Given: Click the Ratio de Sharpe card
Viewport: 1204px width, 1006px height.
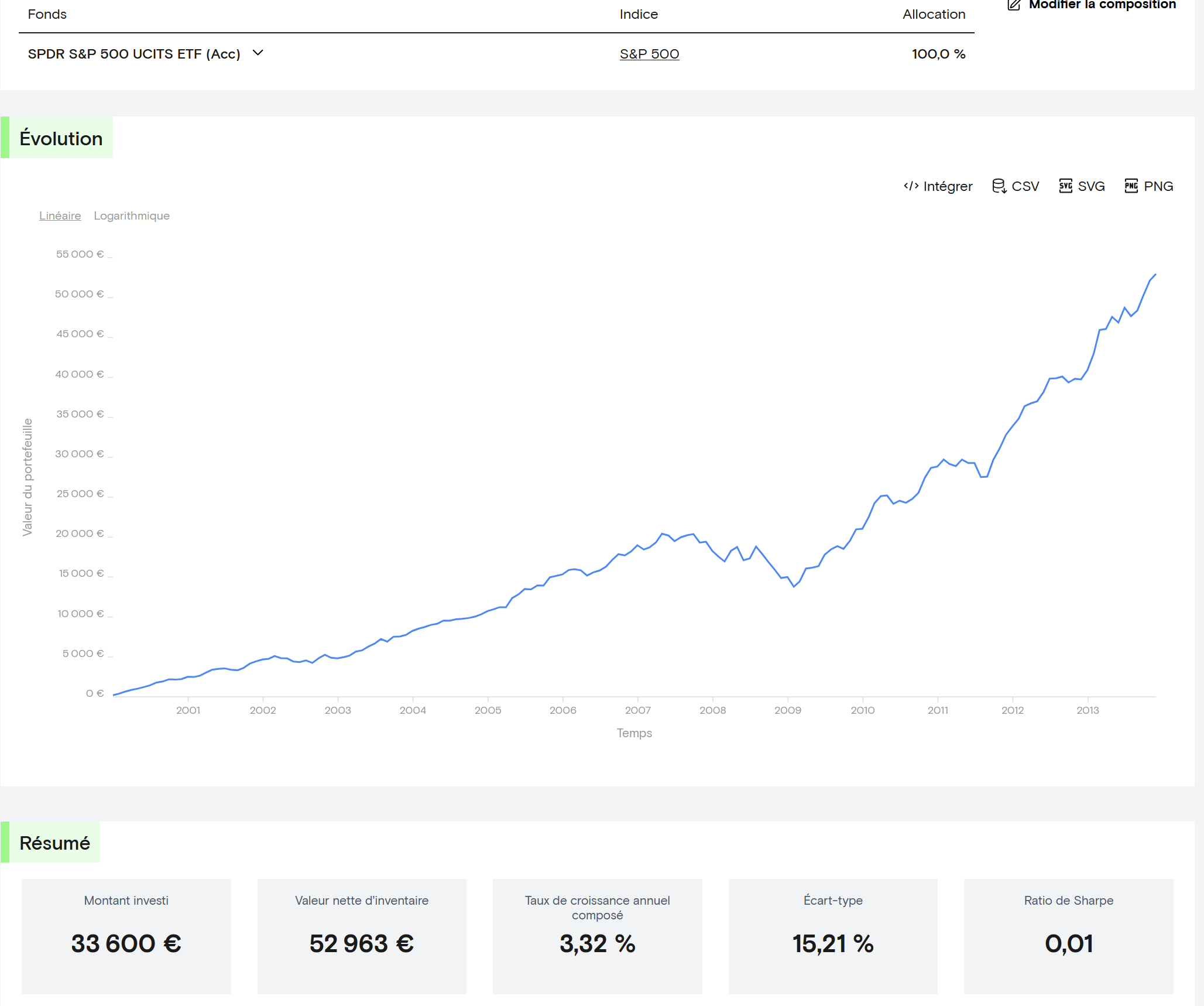Looking at the screenshot, I should click(x=1068, y=935).
